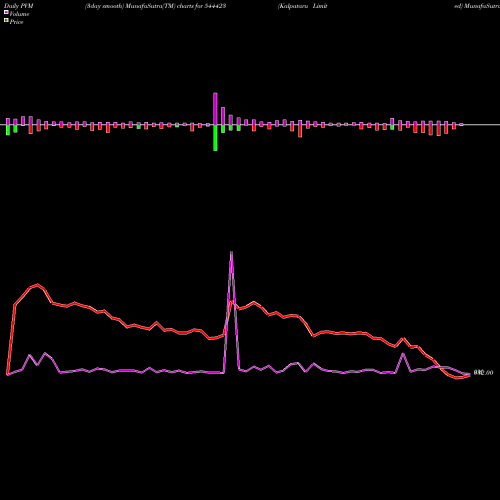This screenshot has width=500, height=500.
Task: Click the Price legend color swatch
Action: (6, 21)
